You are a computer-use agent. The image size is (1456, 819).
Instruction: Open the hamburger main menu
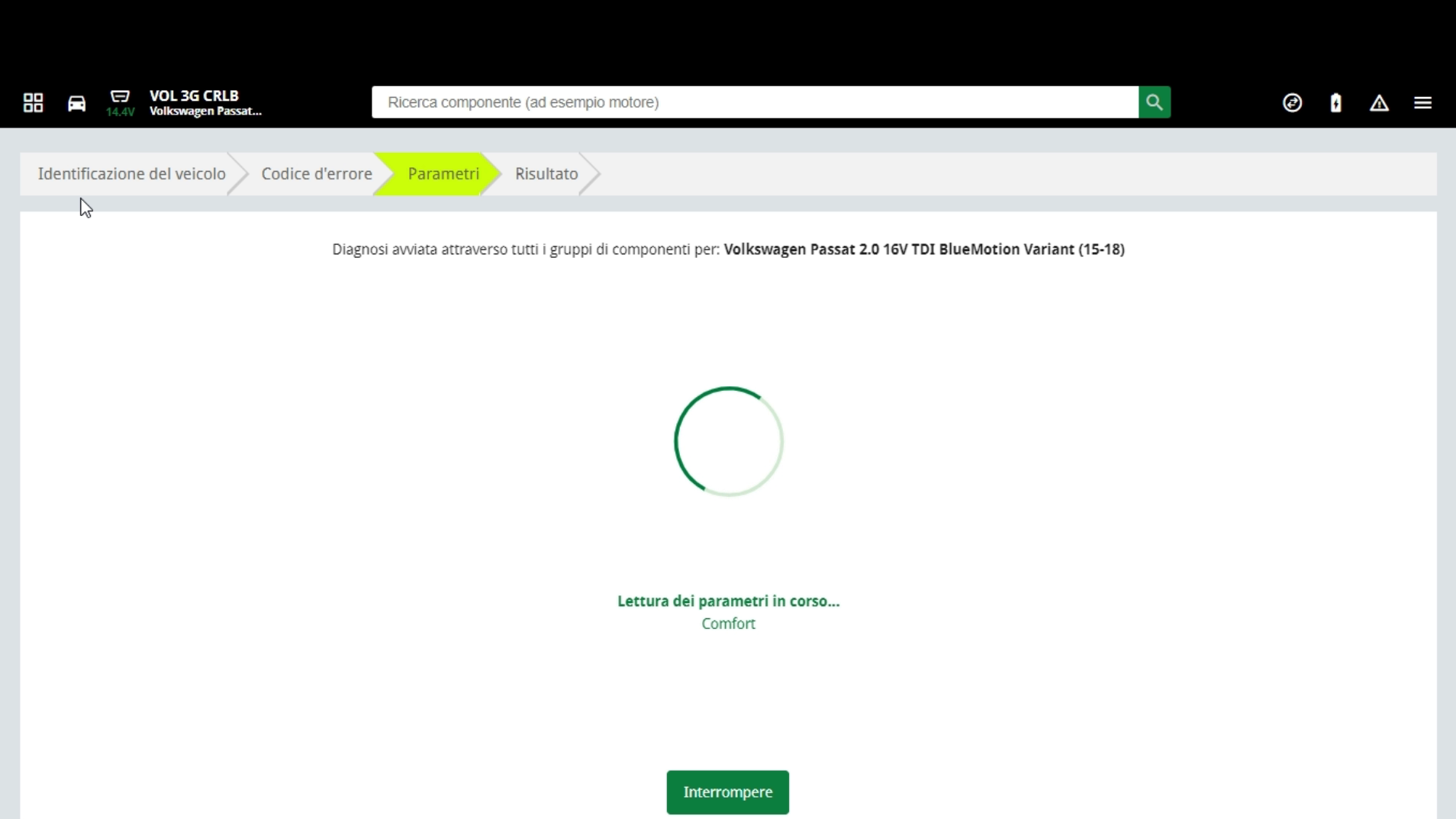(1422, 102)
